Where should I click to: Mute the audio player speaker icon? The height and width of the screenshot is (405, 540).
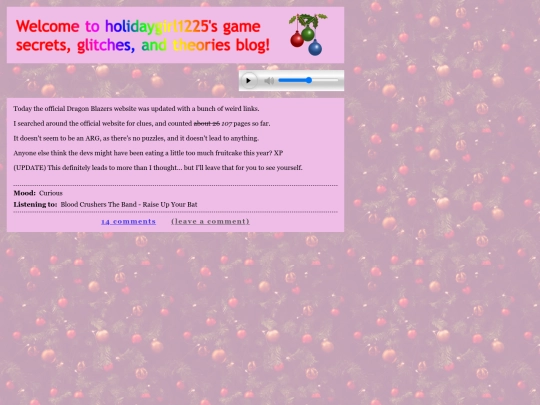[x=269, y=81]
